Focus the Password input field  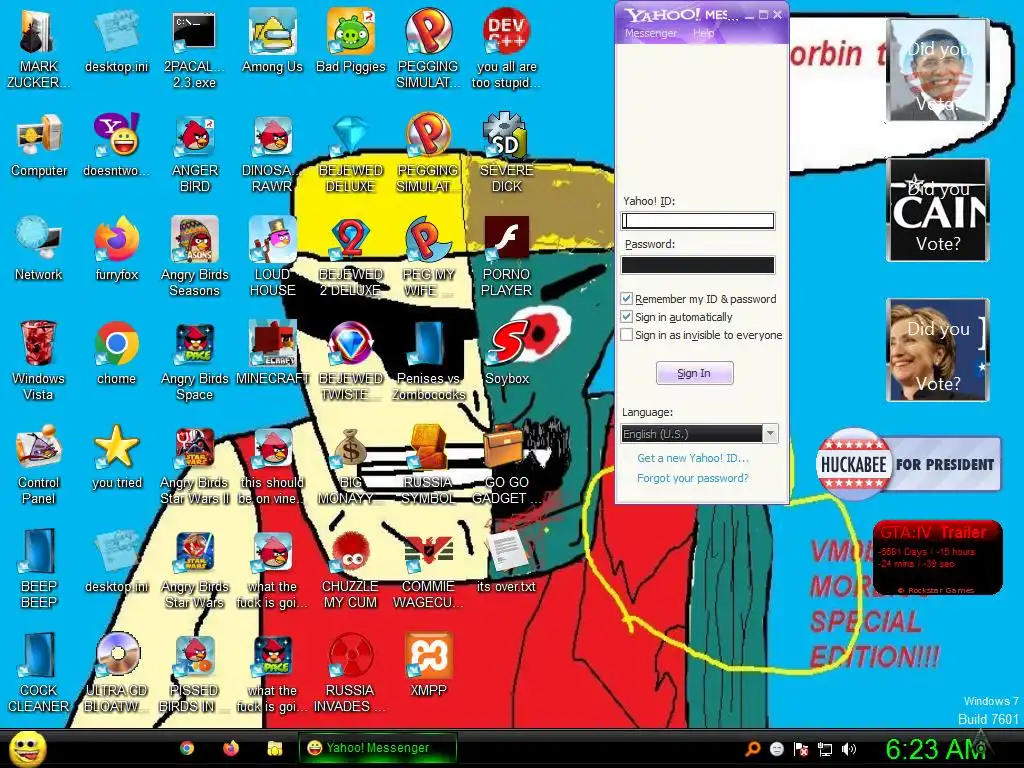pyautogui.click(x=697, y=265)
